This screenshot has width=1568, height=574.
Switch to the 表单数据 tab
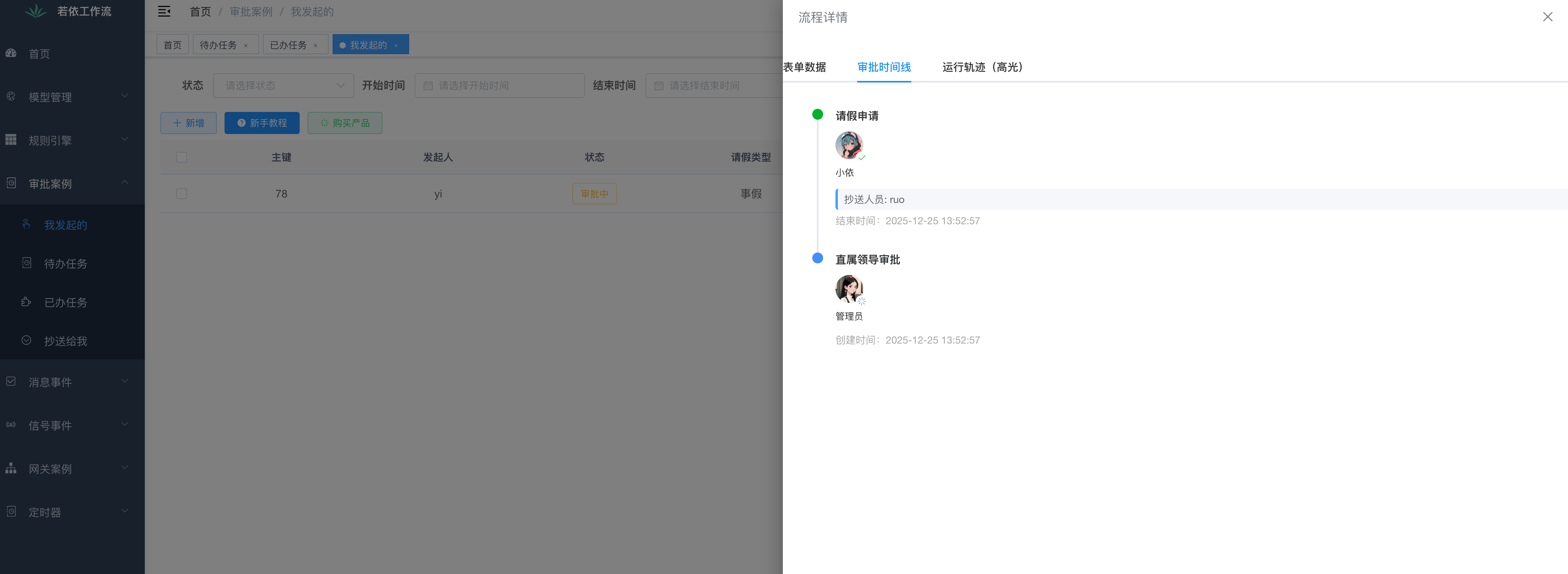pyautogui.click(x=804, y=67)
